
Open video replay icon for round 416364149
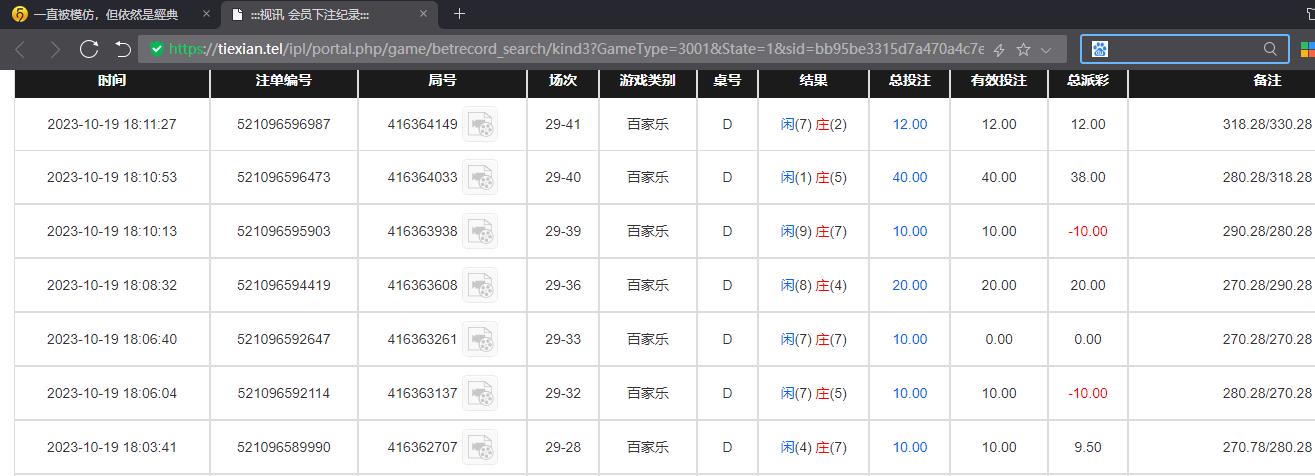[x=480, y=125]
